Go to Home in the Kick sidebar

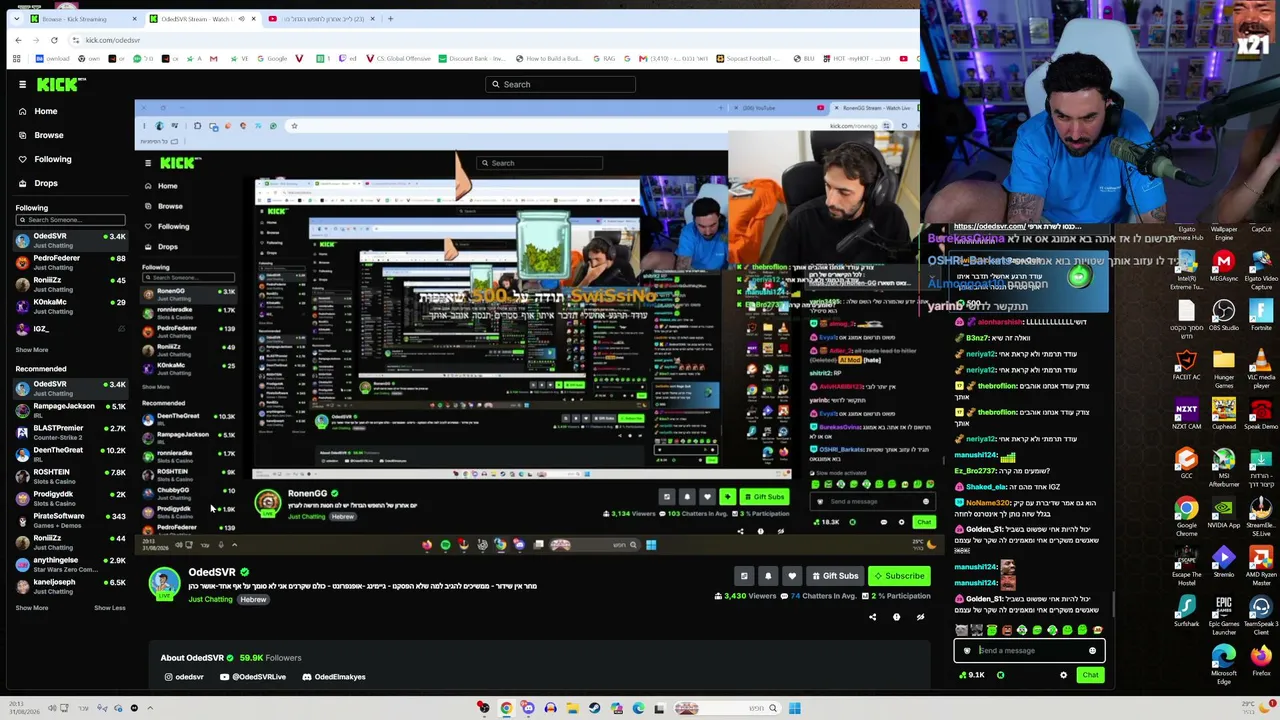click(37, 111)
